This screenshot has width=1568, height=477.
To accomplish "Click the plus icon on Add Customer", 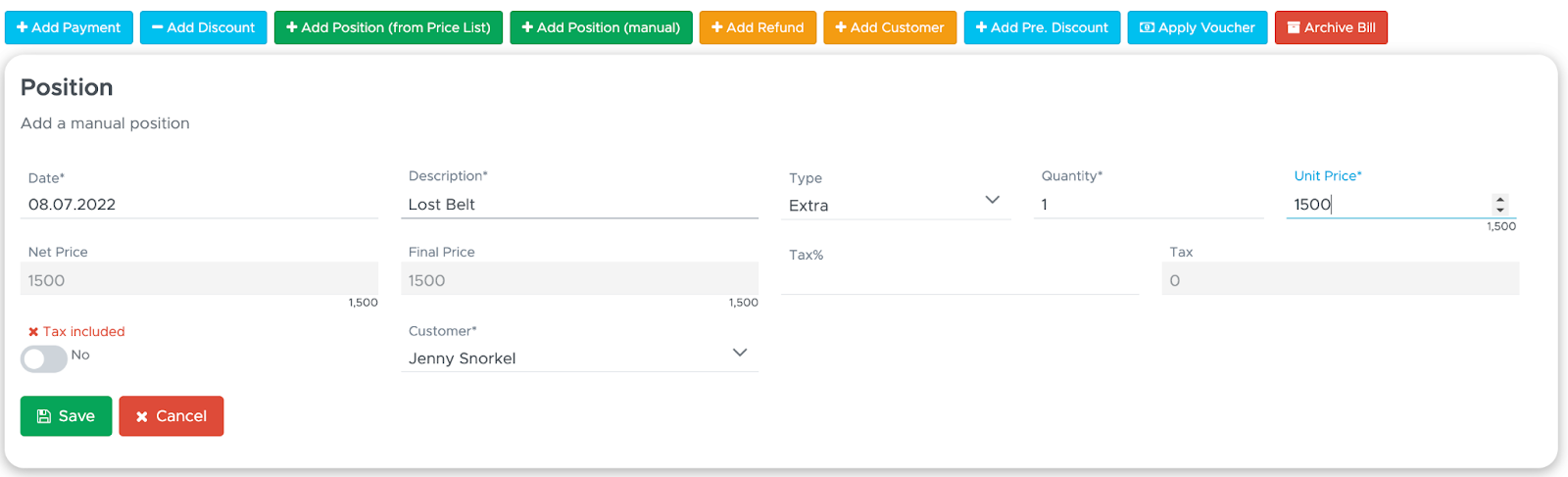I will point(841,27).
